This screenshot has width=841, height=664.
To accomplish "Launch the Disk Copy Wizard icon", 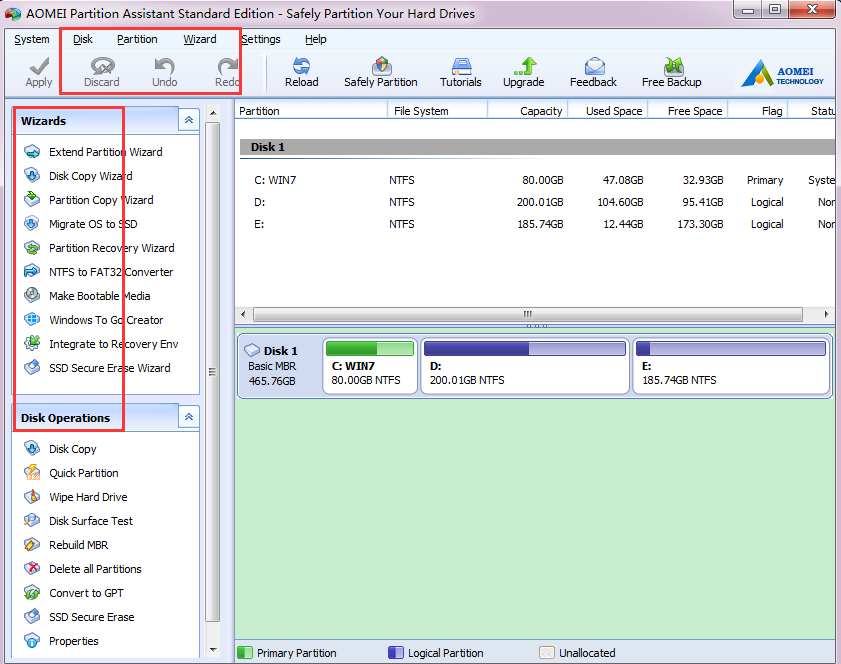I will click(x=32, y=175).
